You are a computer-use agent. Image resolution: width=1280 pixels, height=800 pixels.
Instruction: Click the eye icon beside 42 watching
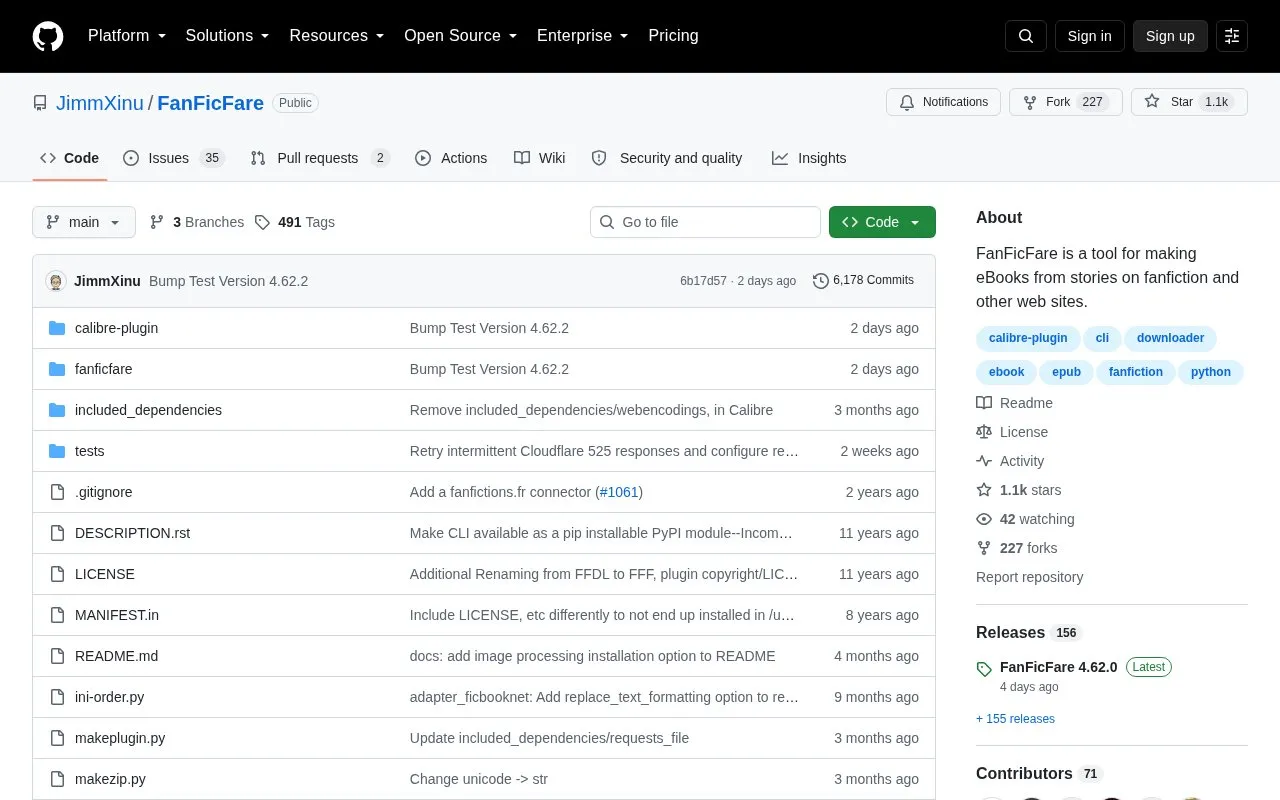point(984,519)
